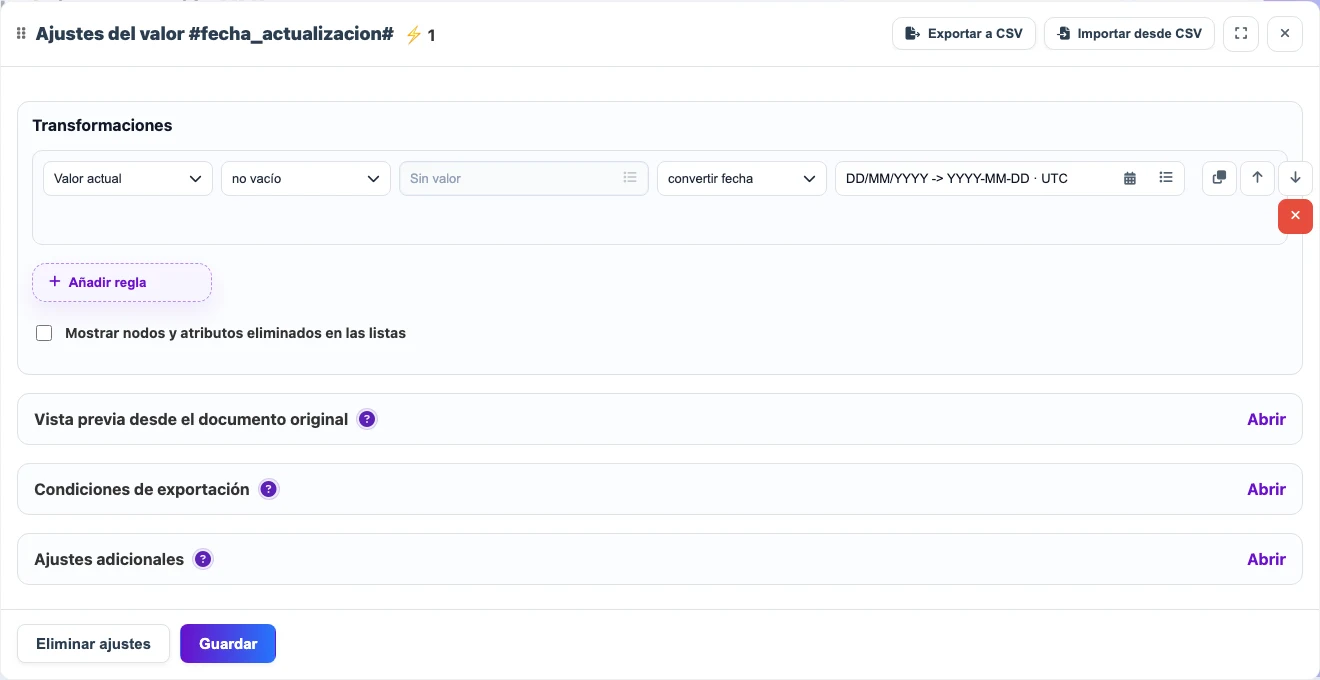
Task: Click Exportar a CSV button
Action: [964, 33]
